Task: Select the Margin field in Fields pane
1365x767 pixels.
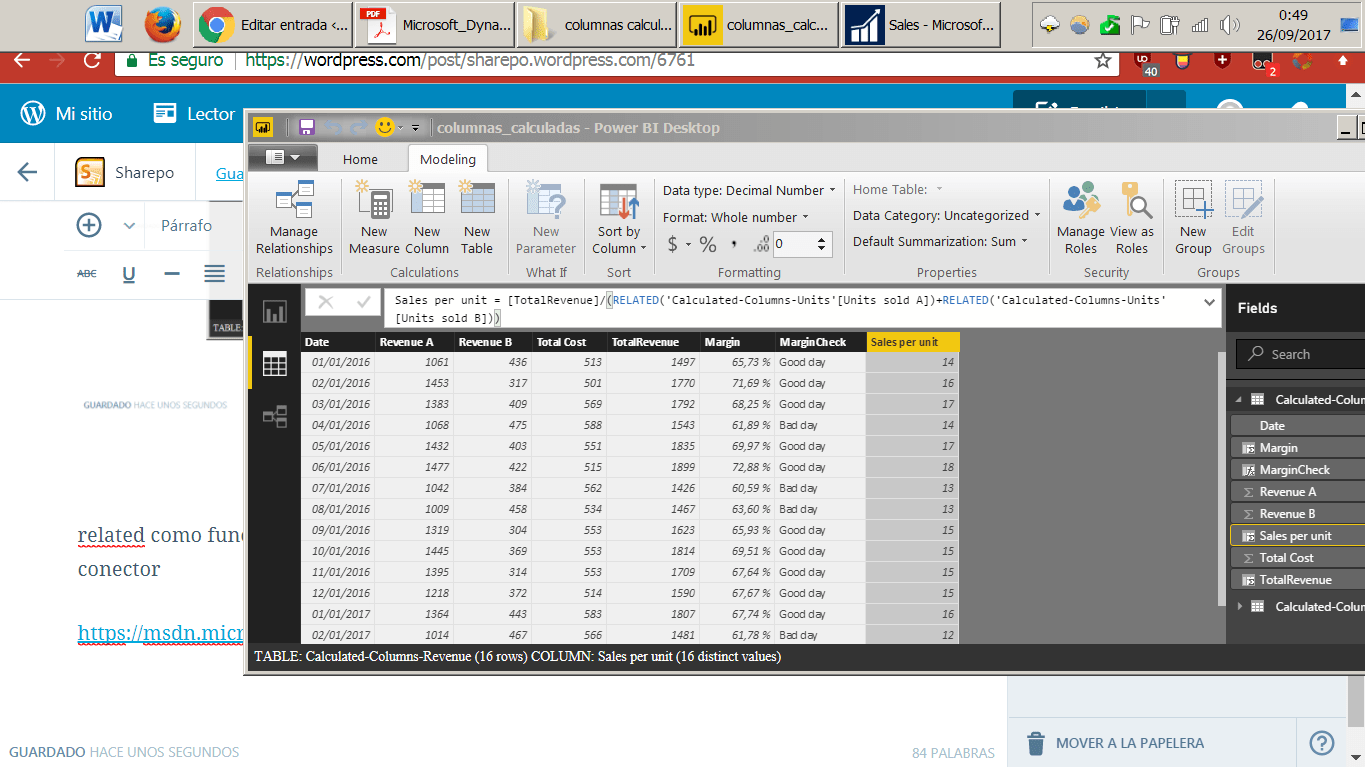Action: point(1297,448)
